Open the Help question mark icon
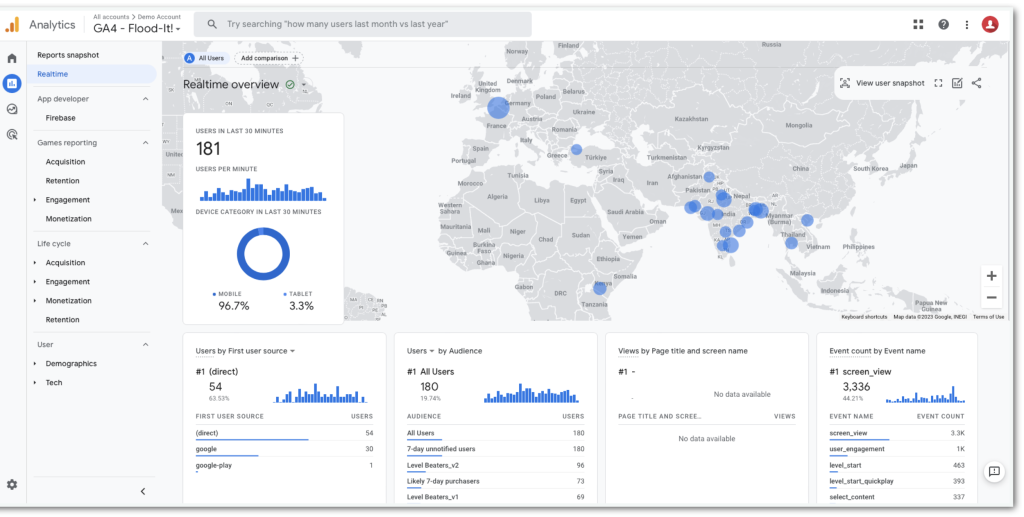Image resolution: width=1024 pixels, height=517 pixels. (x=943, y=25)
